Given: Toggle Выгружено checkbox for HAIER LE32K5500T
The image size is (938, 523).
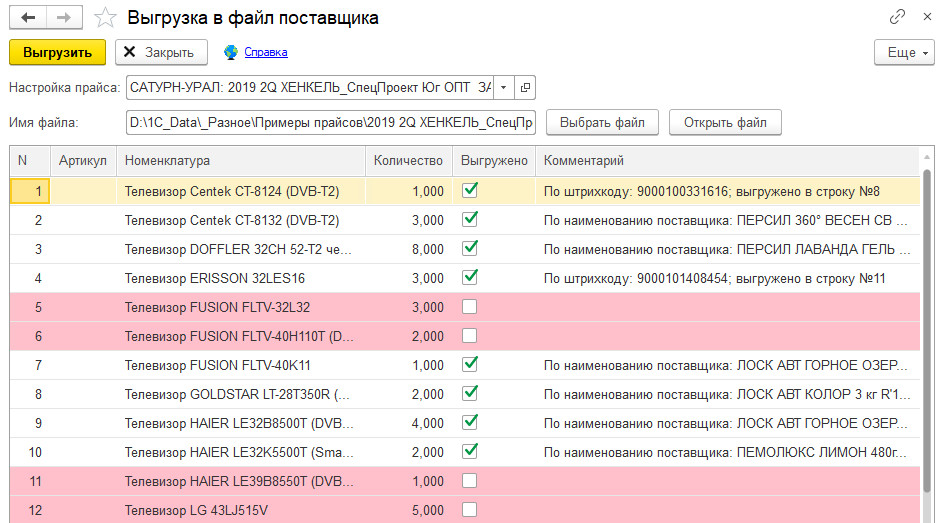Looking at the screenshot, I should point(470,451).
